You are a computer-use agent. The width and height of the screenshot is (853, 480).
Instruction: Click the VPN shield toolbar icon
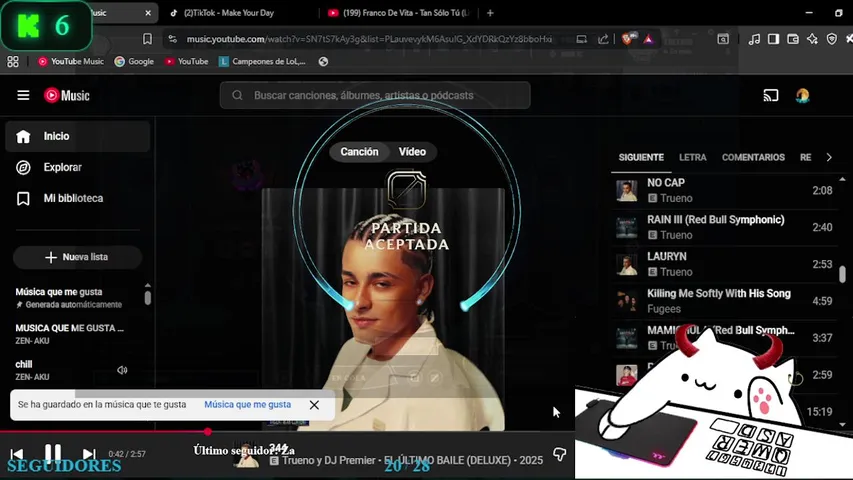(x=832, y=39)
